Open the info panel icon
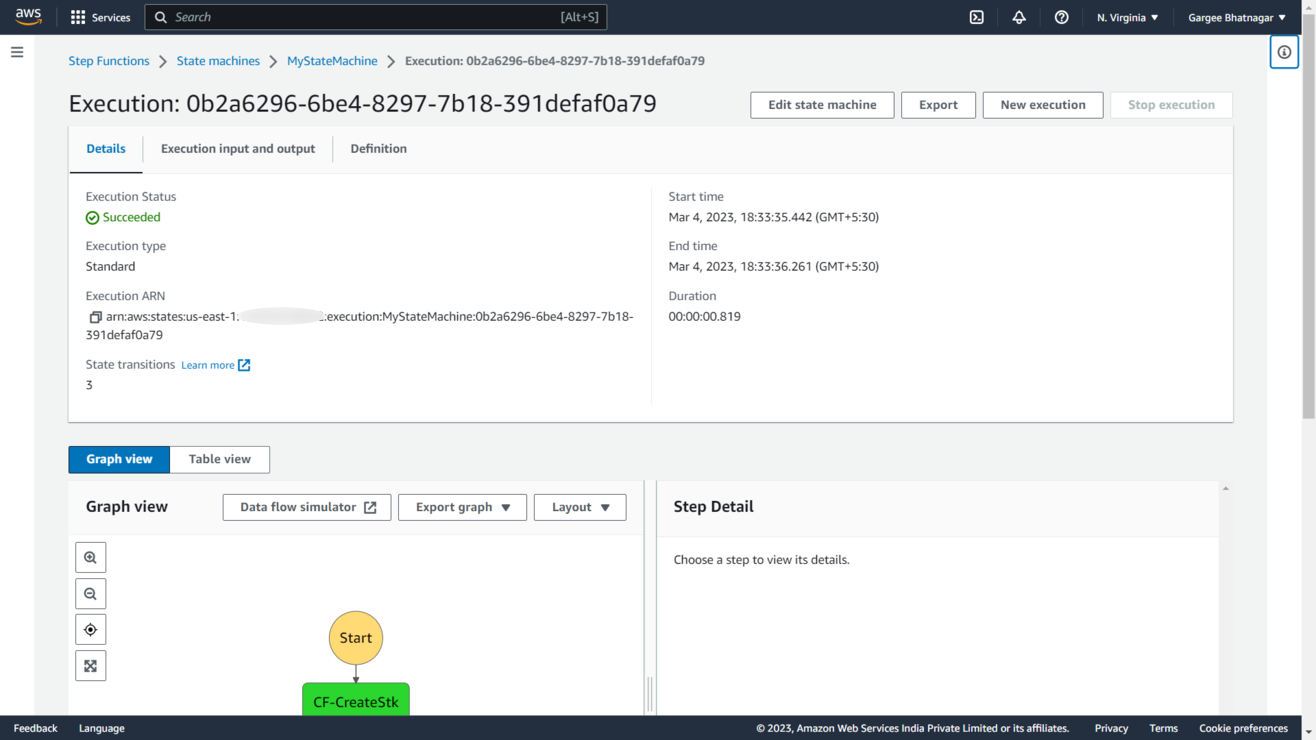1316x740 pixels. (1284, 52)
